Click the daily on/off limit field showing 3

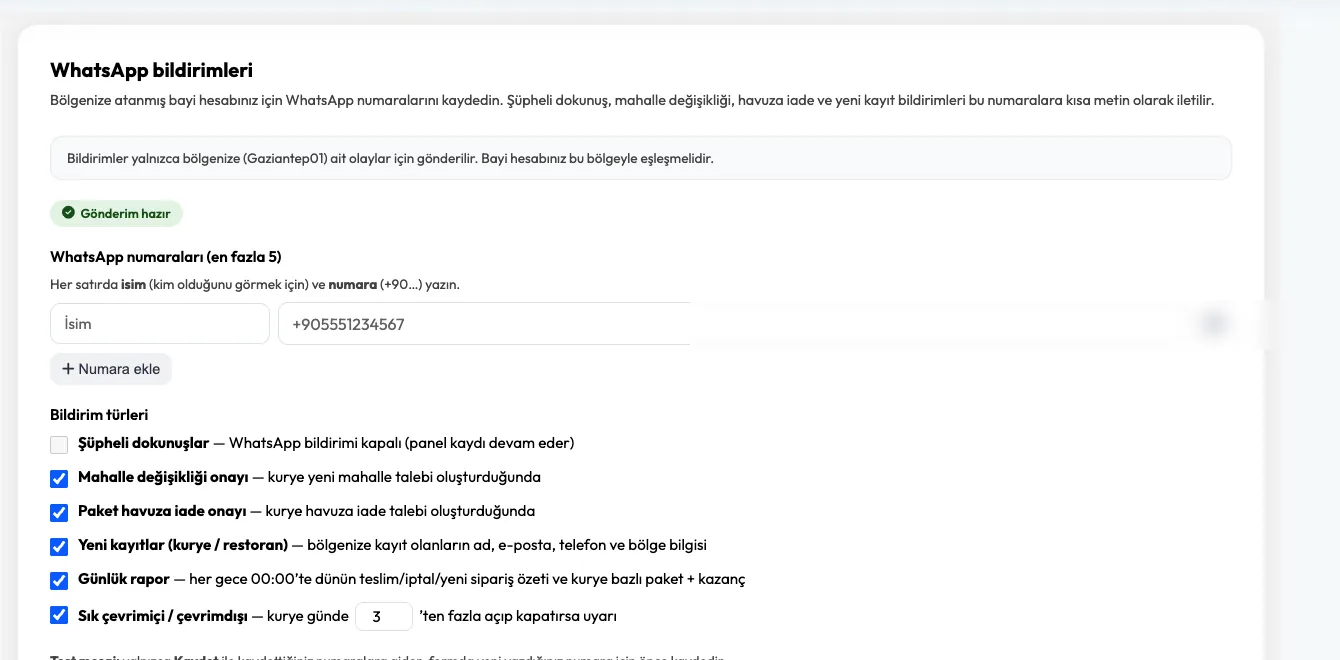pos(384,617)
